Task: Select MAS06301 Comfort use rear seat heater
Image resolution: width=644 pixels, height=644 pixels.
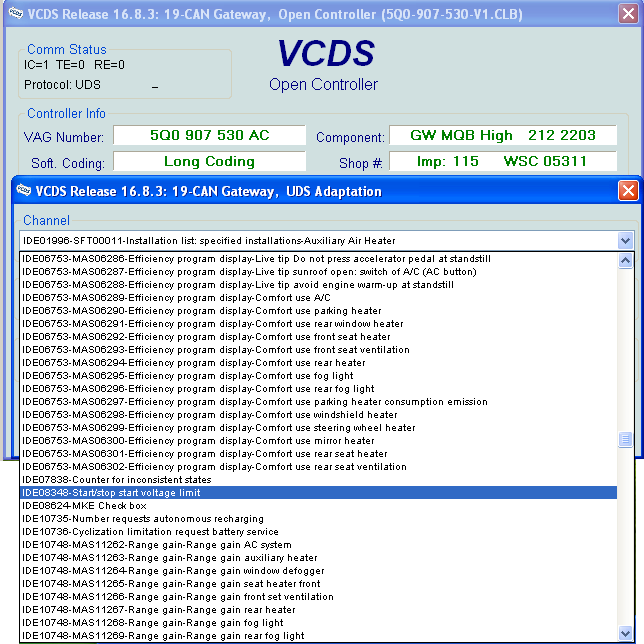Action: (x=318, y=454)
